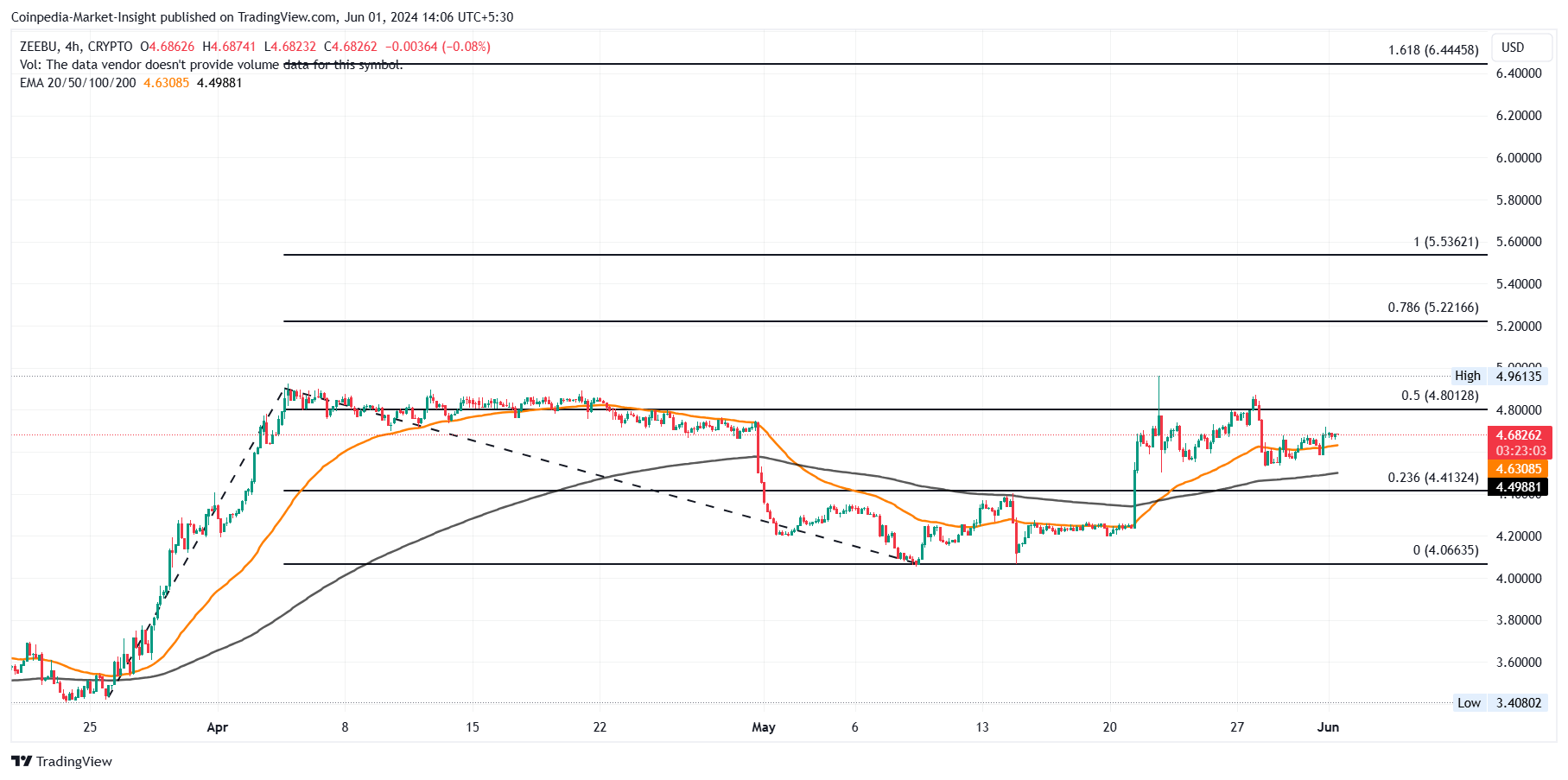Click the EMA 20/50/100/200 indicator label

78,83
